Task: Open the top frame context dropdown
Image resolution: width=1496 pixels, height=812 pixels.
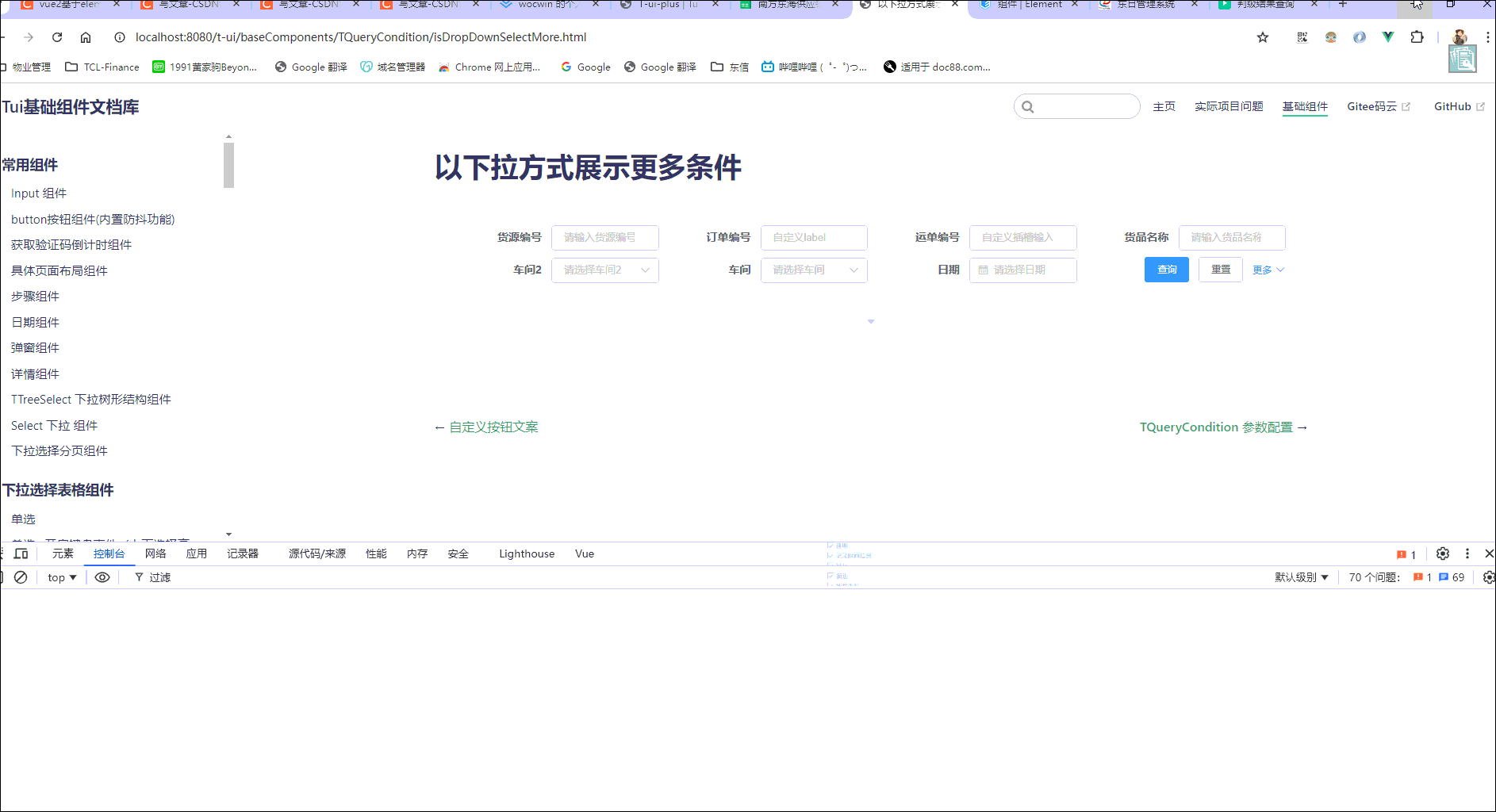Action: (x=59, y=577)
